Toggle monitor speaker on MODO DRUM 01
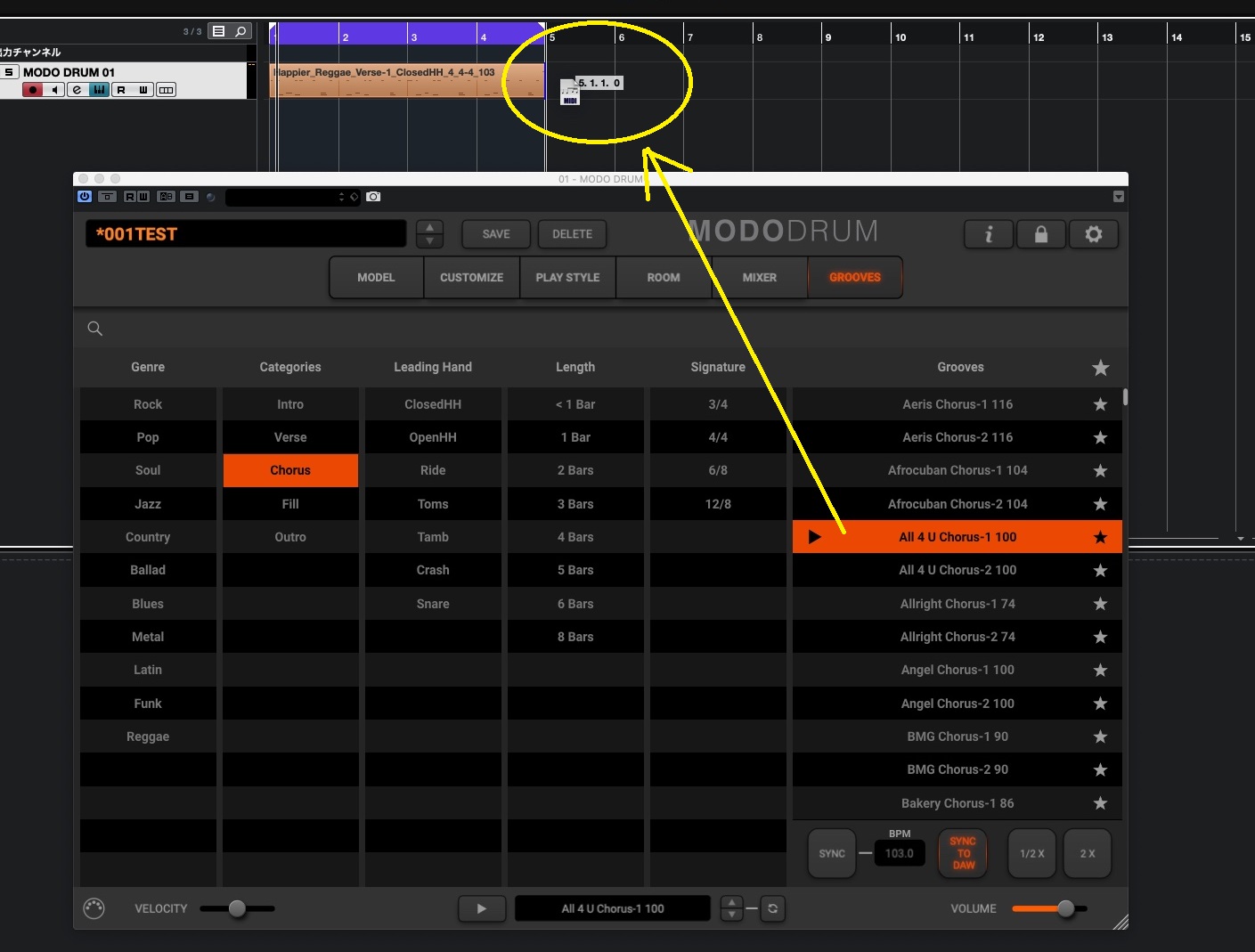1255x952 pixels. pos(54,90)
